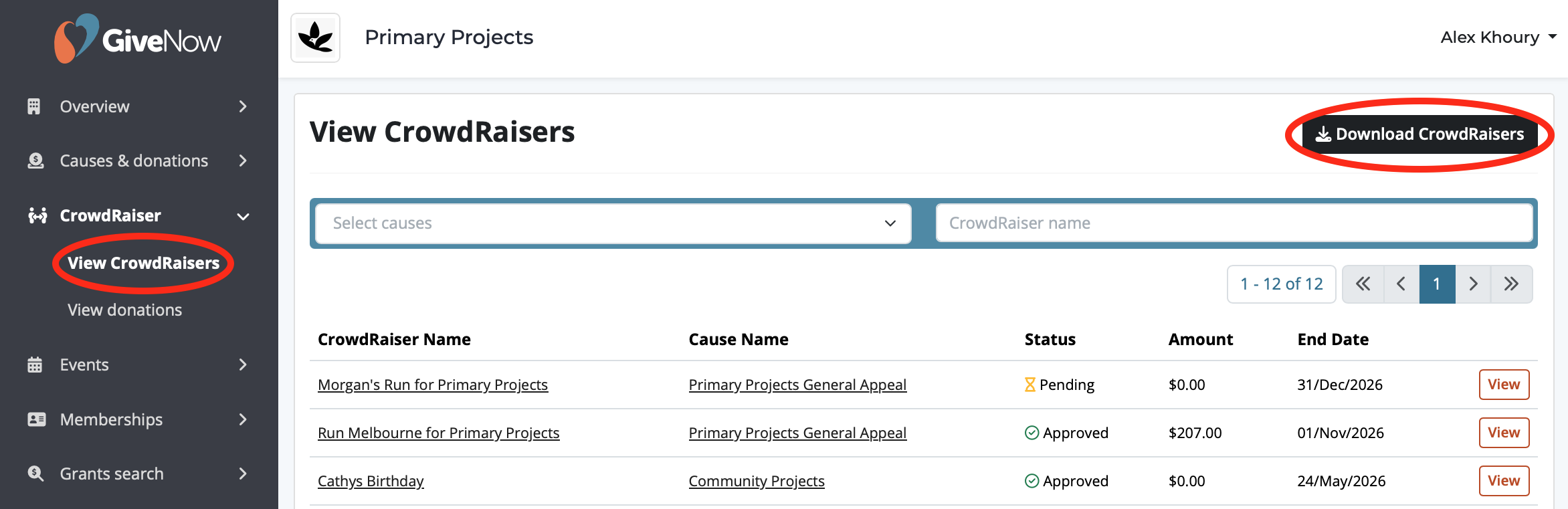The width and height of the screenshot is (1568, 509).
Task: Expand the Overview menu chevron
Action: pyautogui.click(x=243, y=106)
